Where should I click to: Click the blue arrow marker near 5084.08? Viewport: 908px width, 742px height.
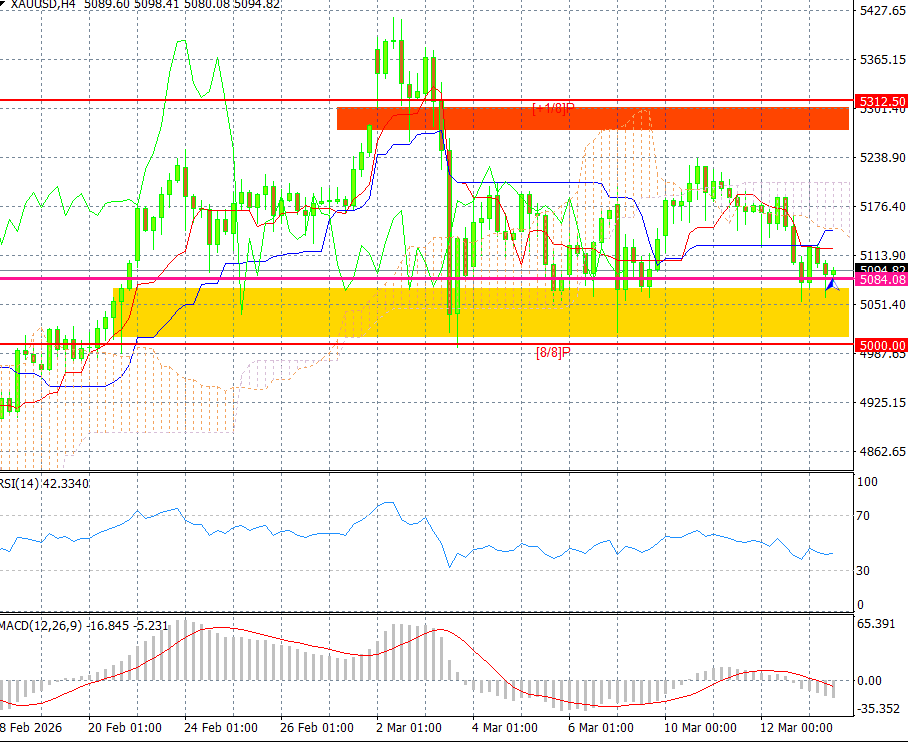pos(832,284)
